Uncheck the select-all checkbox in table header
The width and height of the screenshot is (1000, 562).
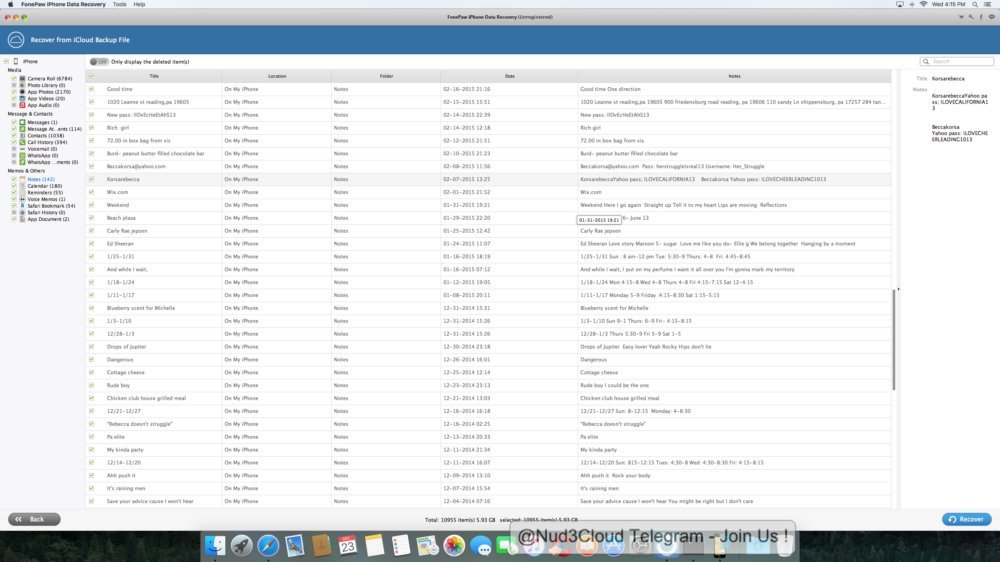[91, 76]
